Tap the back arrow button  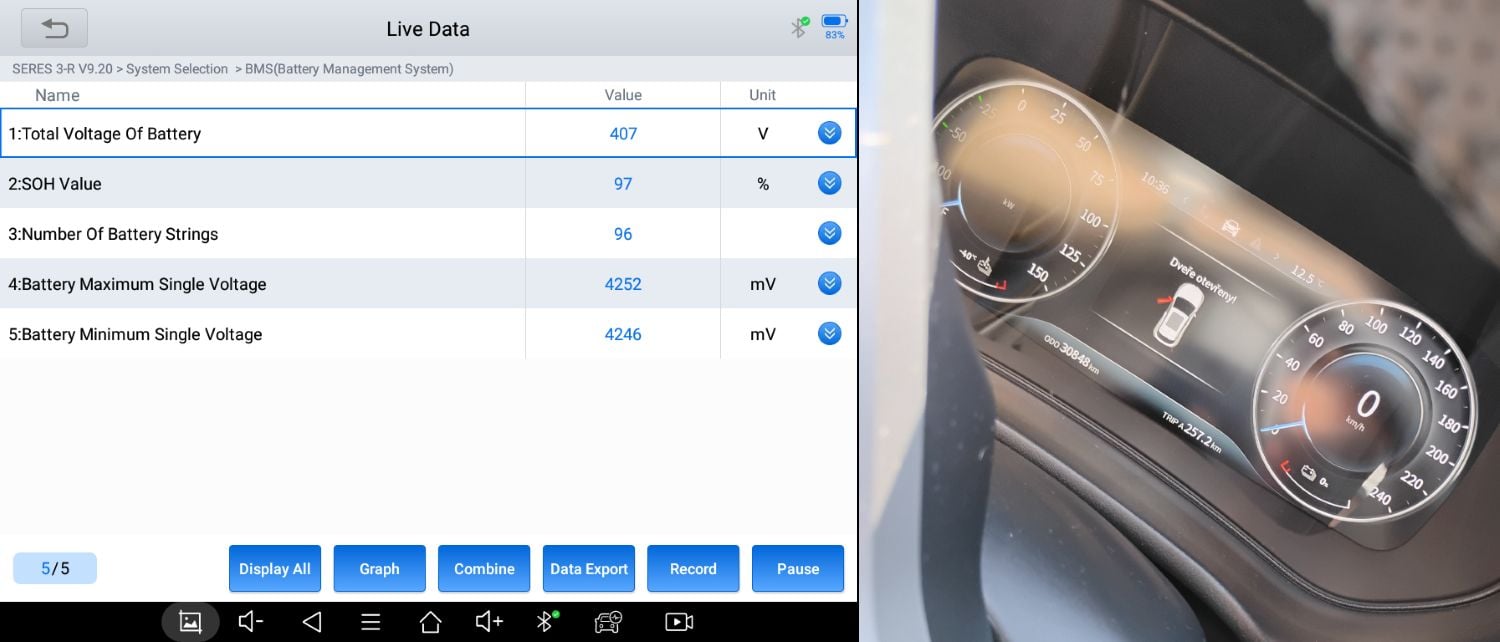click(x=54, y=28)
